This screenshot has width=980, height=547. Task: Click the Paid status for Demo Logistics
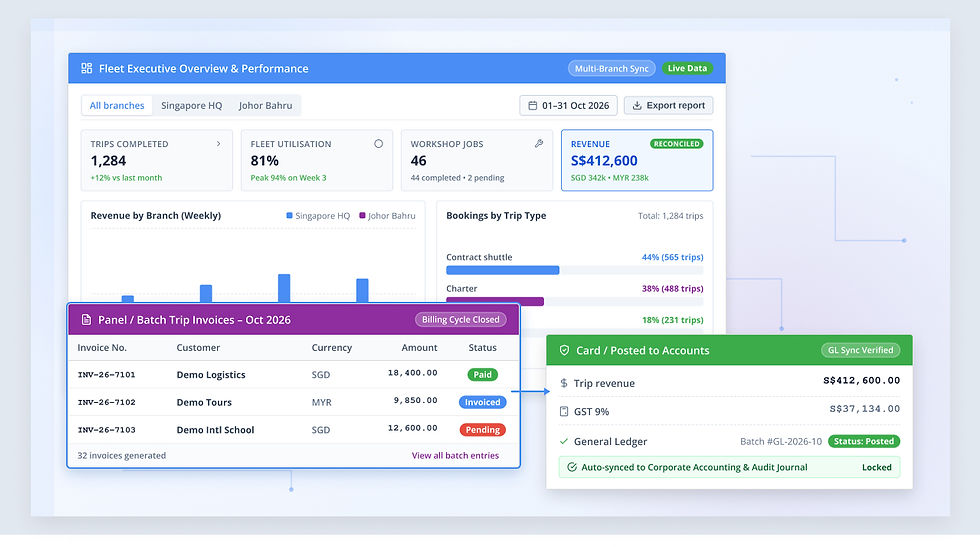click(x=482, y=374)
